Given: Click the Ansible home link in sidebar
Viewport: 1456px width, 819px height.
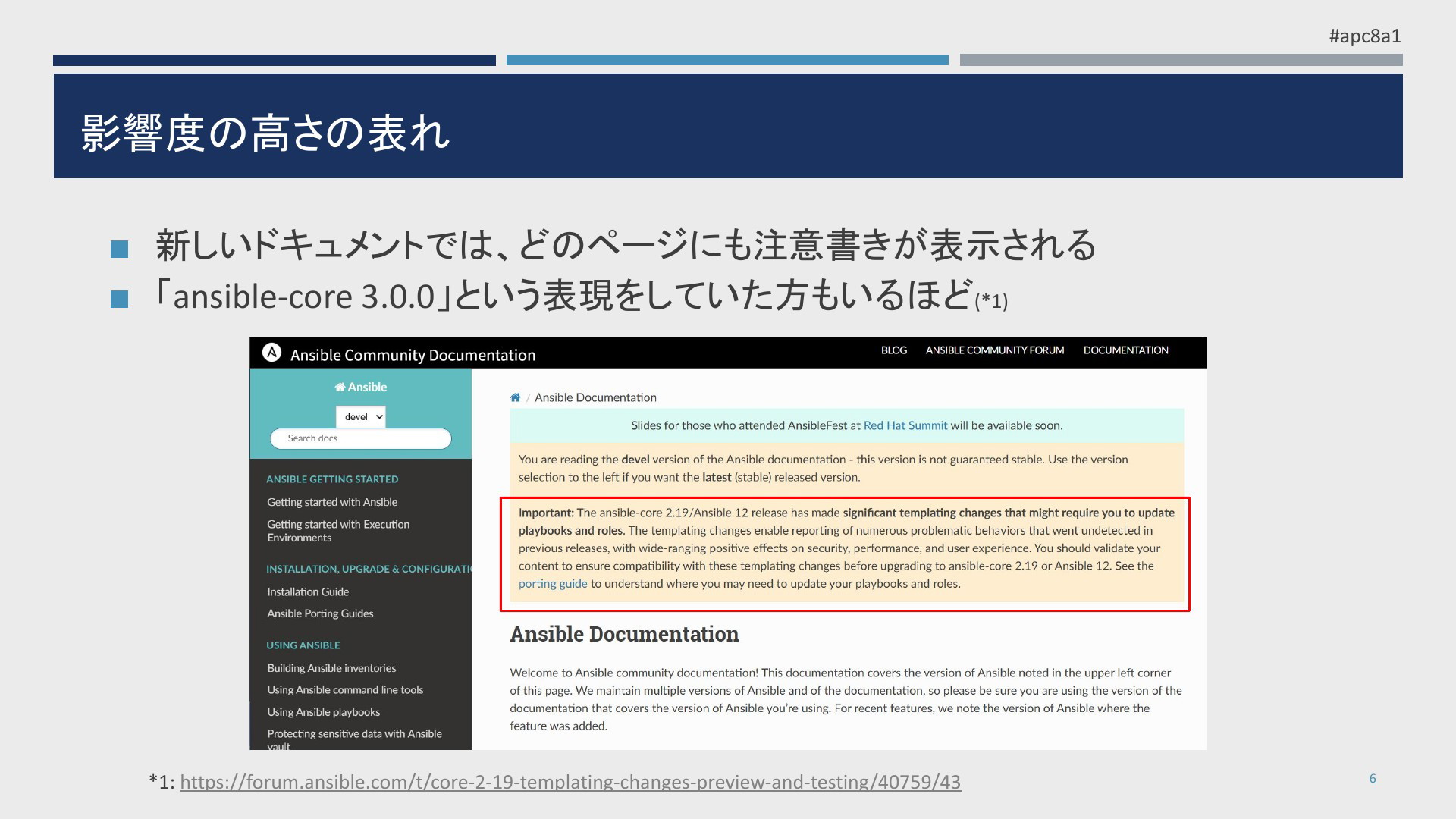Looking at the screenshot, I should coord(361,387).
